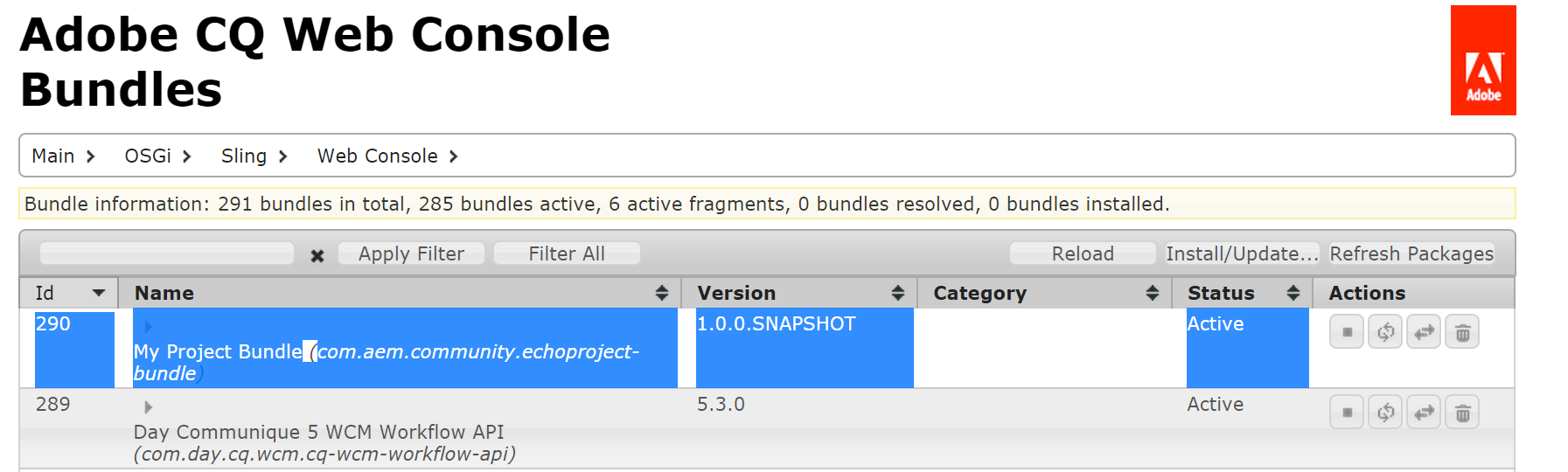Uninstall bundle 290 with trash icon
The height and width of the screenshot is (472, 1568).
click(1462, 332)
